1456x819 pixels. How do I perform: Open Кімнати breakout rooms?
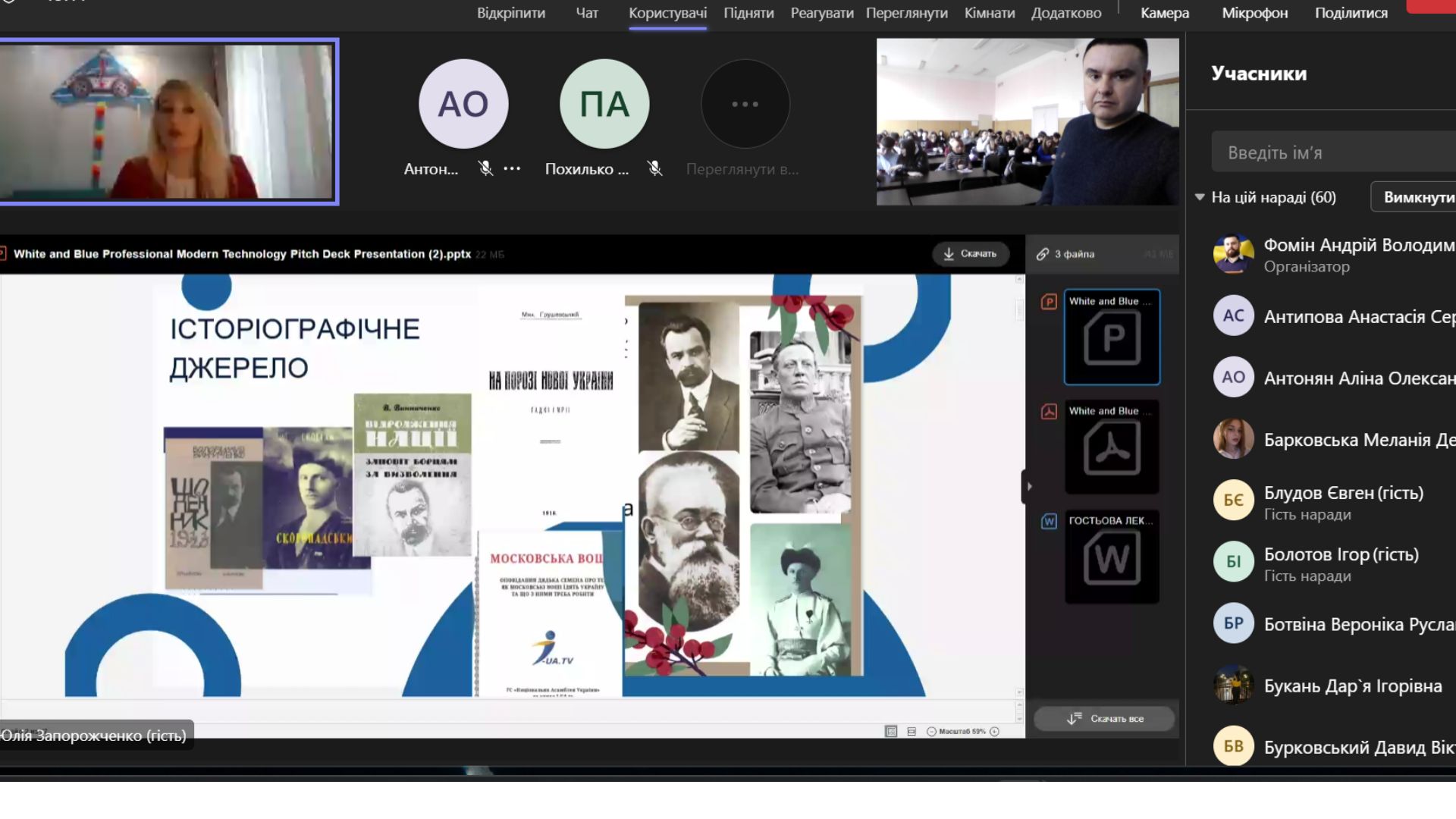[x=989, y=13]
